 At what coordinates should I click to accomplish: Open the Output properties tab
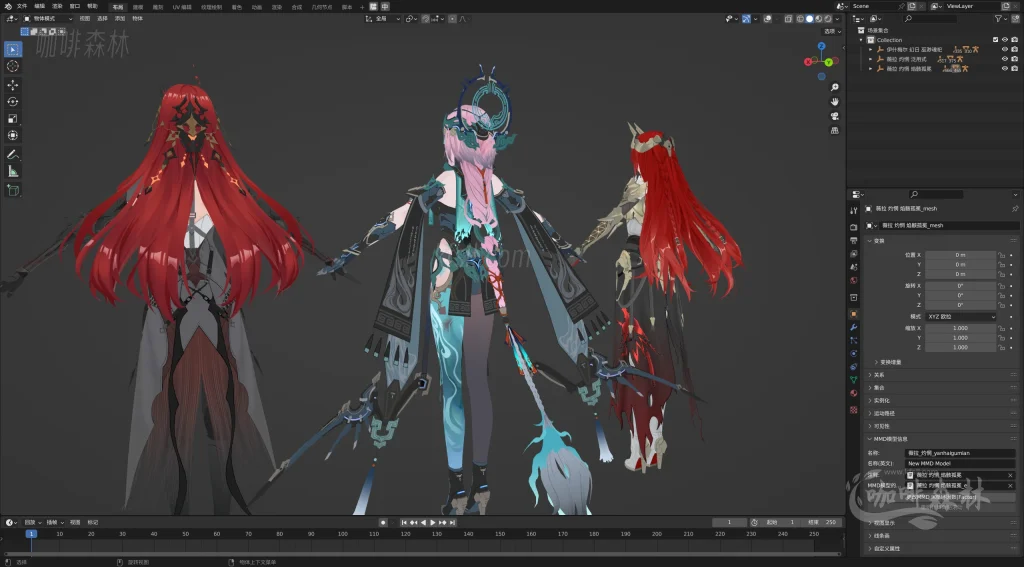(x=854, y=240)
